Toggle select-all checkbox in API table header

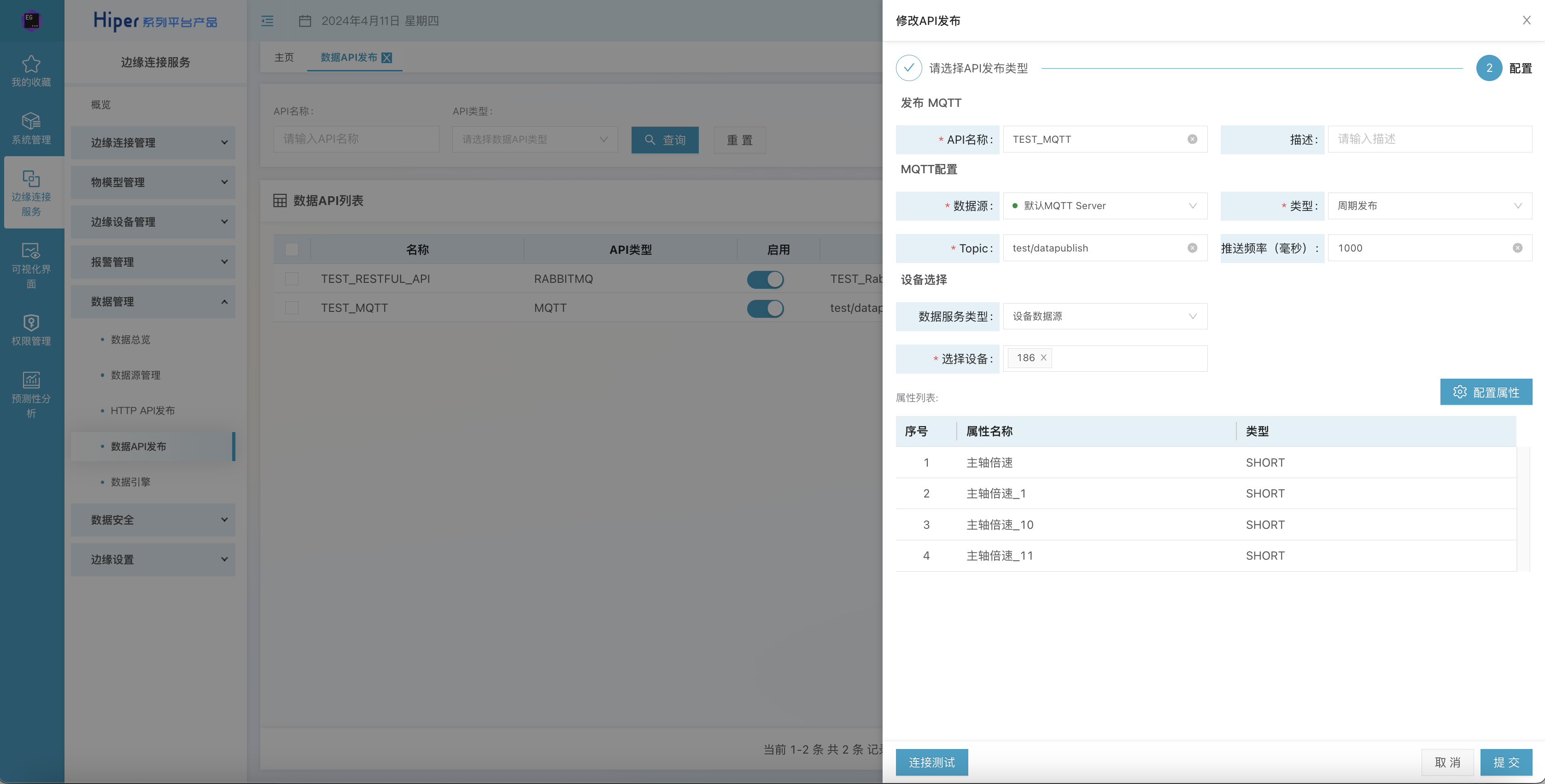coord(292,250)
